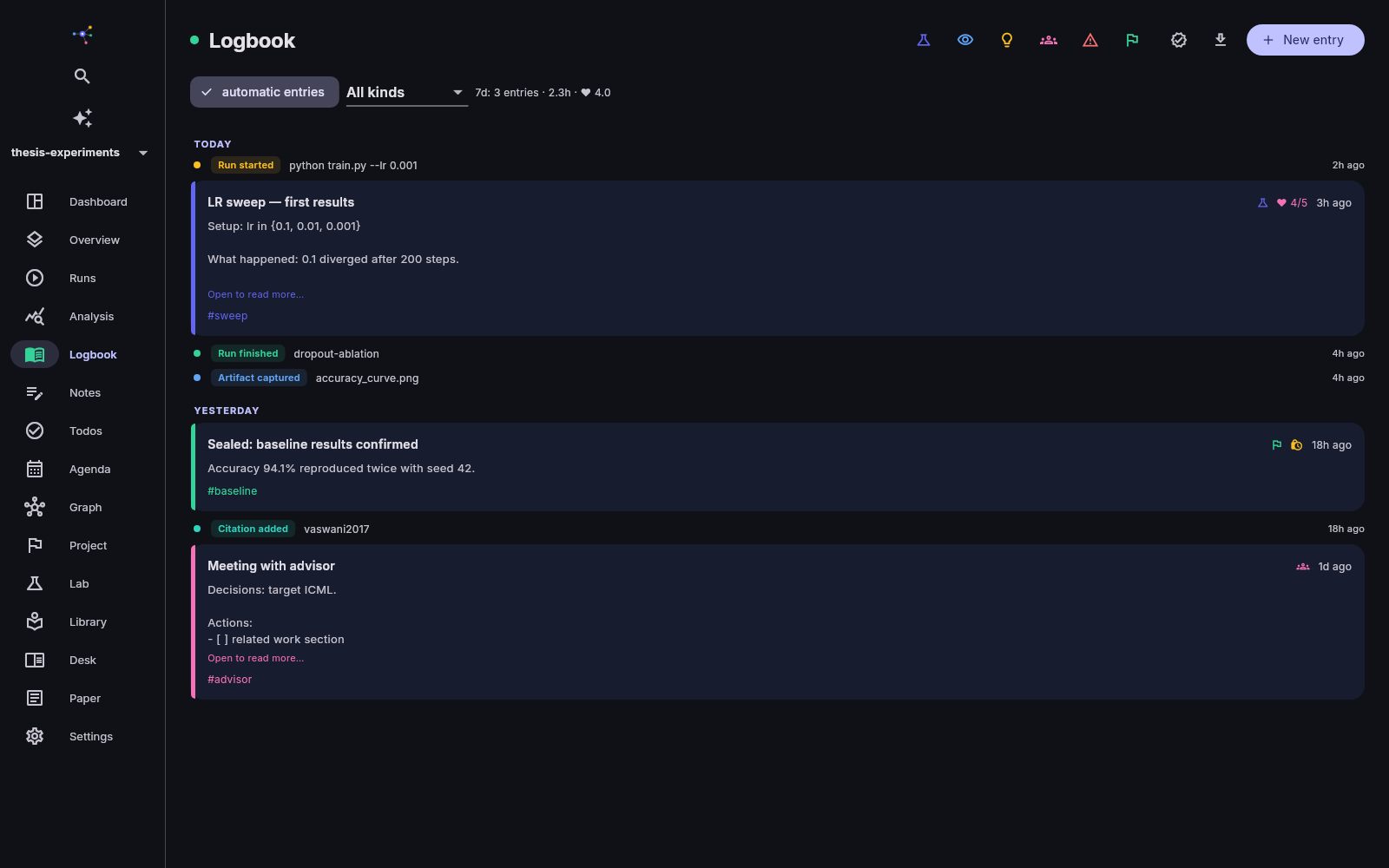
Task: Click the #baseline tag
Action: [x=232, y=491]
